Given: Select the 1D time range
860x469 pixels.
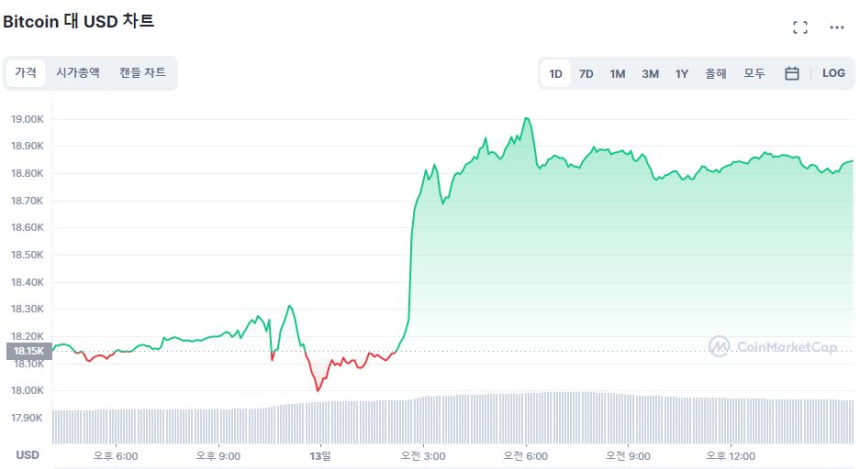Looking at the screenshot, I should (x=556, y=73).
